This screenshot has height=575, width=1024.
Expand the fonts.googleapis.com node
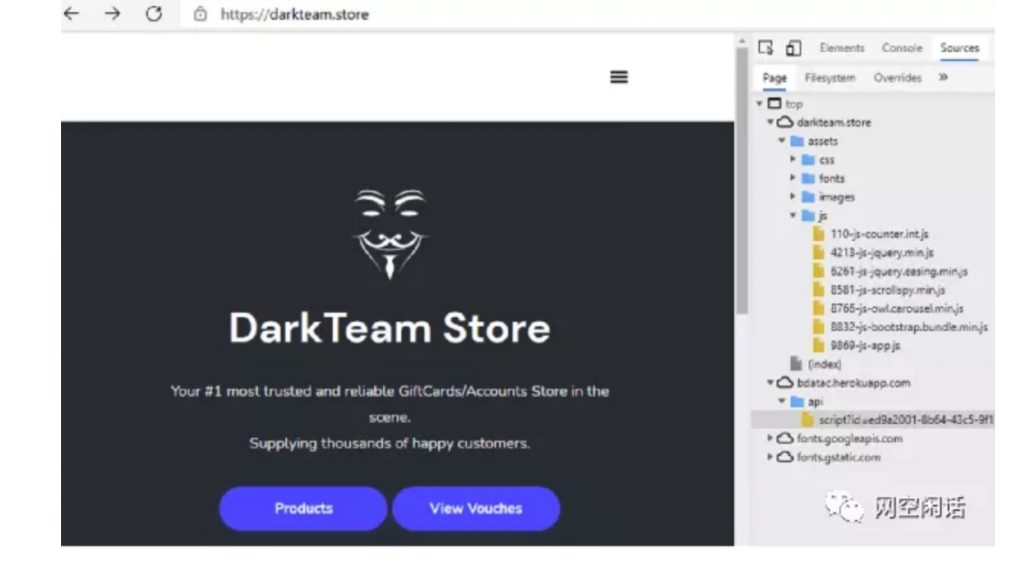click(771, 438)
